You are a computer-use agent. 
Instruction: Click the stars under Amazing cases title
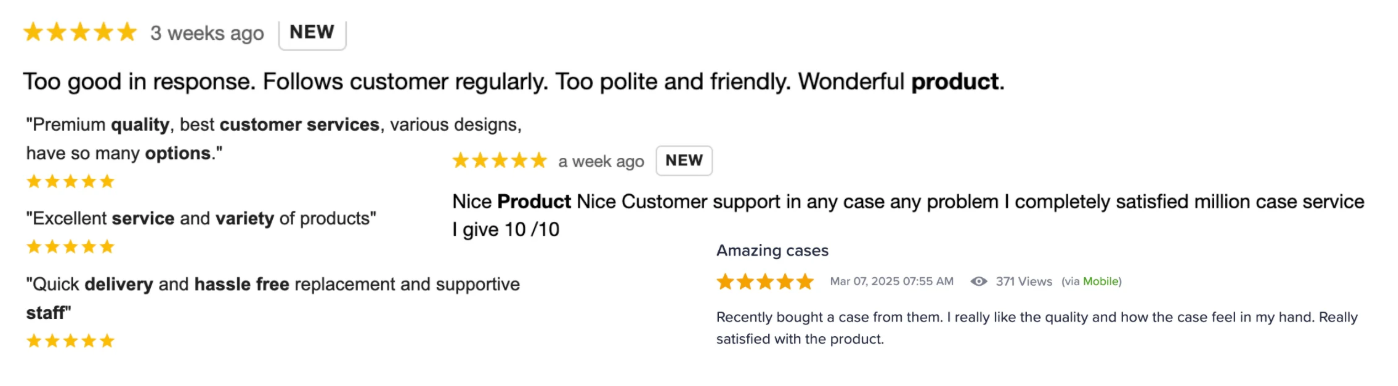click(765, 281)
